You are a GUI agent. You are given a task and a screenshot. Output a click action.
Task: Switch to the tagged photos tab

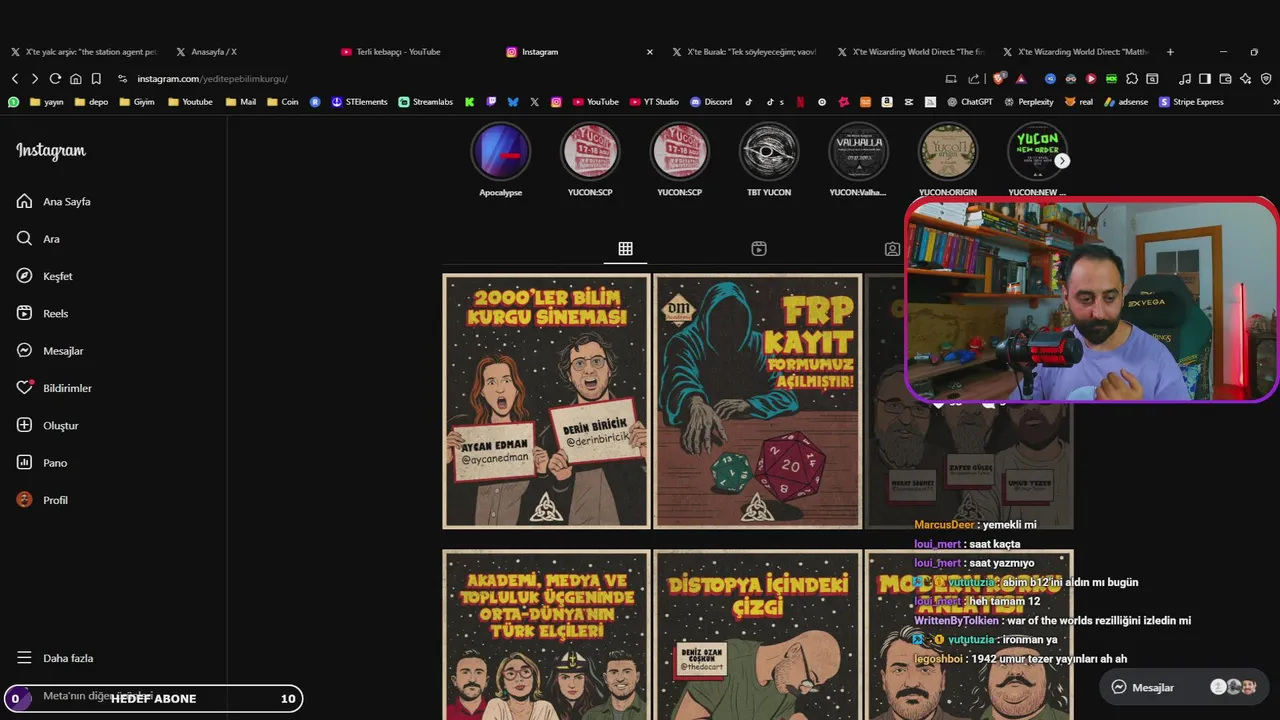click(x=892, y=249)
